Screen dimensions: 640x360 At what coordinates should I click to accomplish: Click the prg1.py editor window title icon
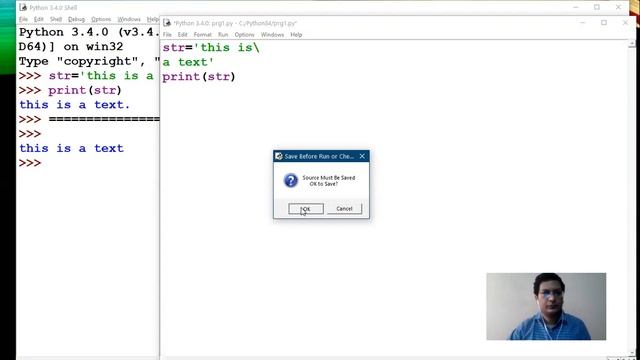[x=167, y=23]
